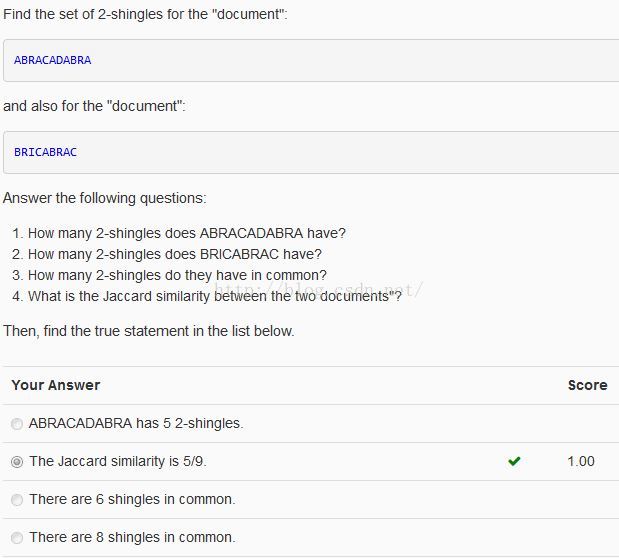
Task: Click the ABRACADABRA code text
Action: tap(53, 60)
